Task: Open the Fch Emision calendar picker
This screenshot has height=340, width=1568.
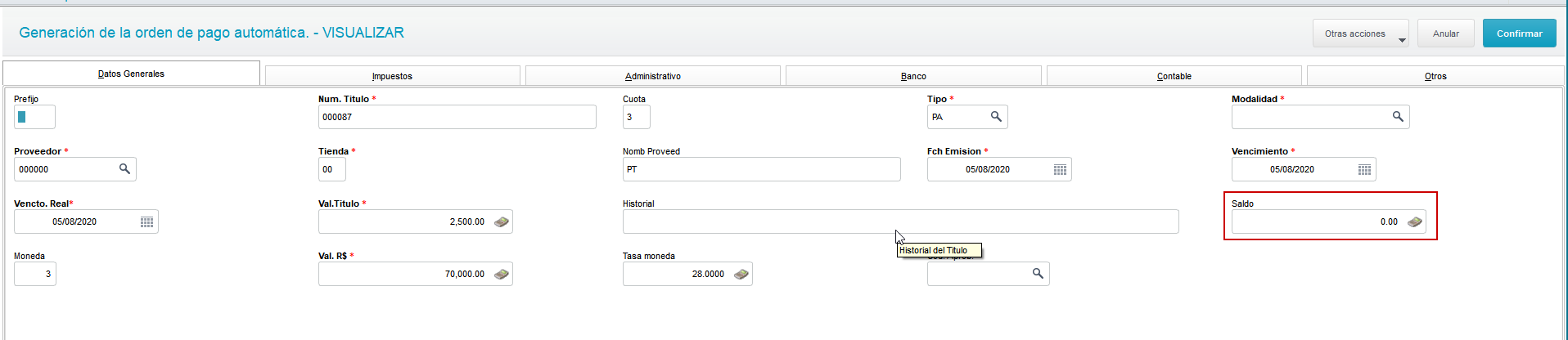Action: pos(1060,169)
